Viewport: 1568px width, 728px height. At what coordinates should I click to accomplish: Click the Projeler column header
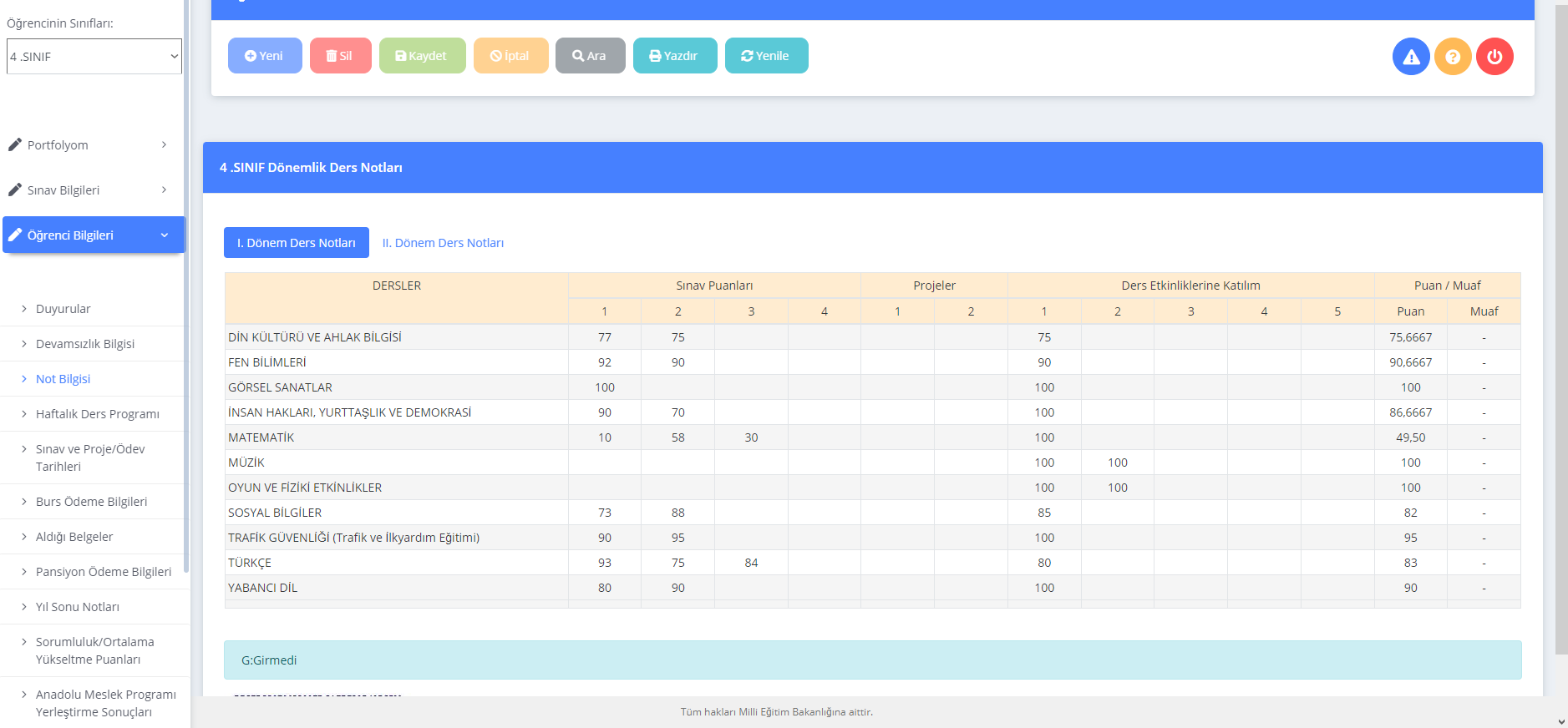[934, 286]
